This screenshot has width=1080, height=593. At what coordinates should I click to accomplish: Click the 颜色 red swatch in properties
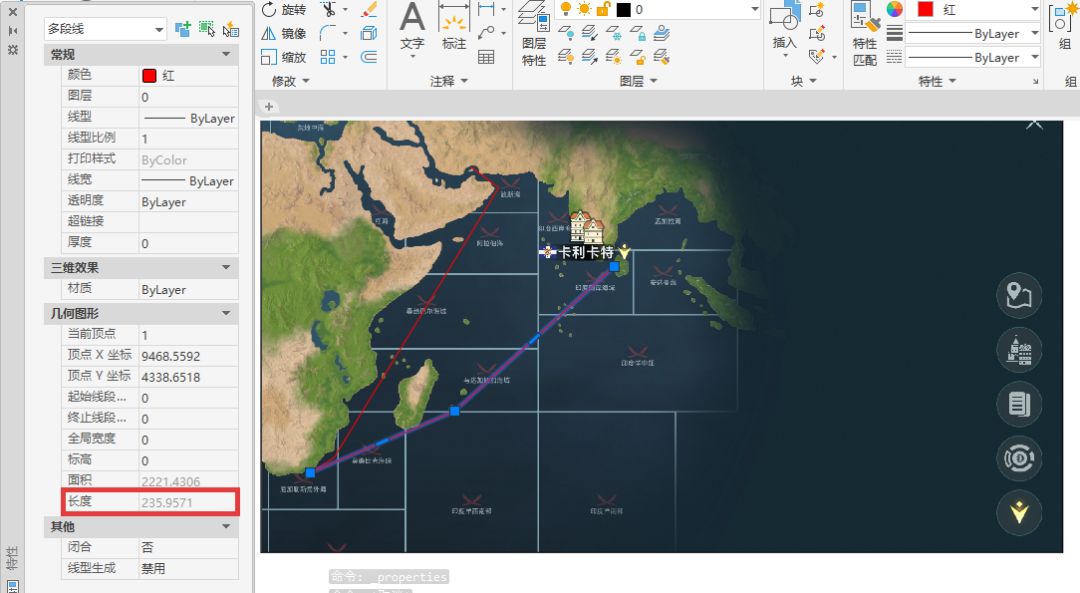(x=149, y=76)
